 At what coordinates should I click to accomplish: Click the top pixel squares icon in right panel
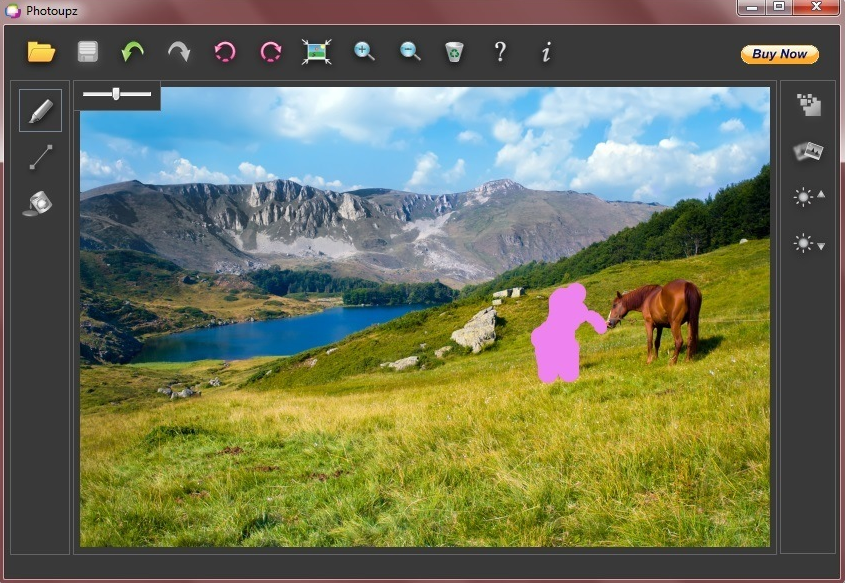coord(808,106)
